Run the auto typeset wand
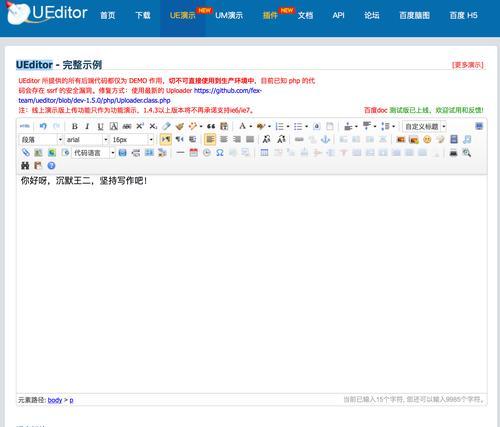The image size is (500, 427). point(193,126)
